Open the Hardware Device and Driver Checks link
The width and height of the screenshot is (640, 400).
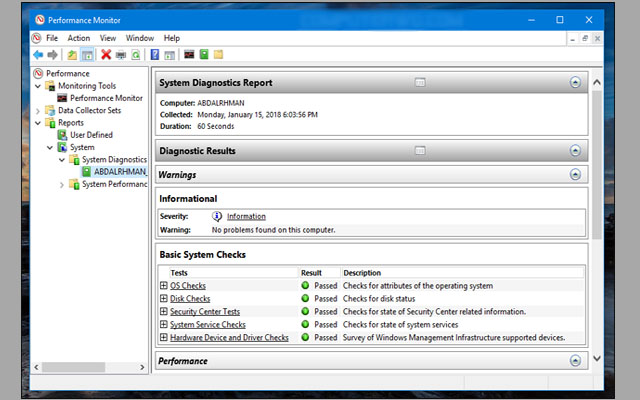tap(229, 338)
